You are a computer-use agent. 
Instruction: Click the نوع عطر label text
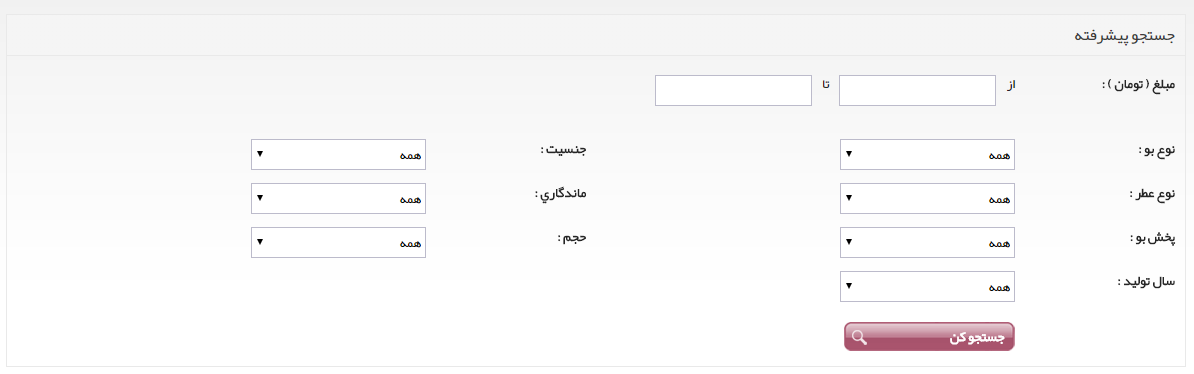tap(1151, 193)
